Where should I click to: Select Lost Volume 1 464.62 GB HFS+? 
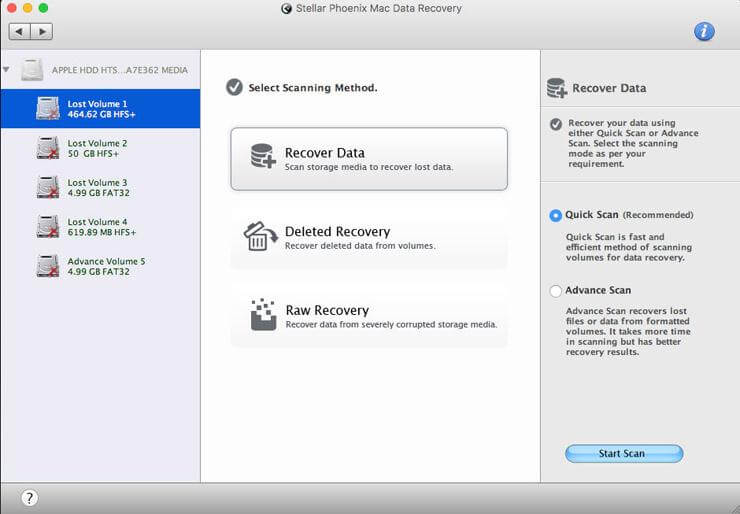tap(100, 109)
